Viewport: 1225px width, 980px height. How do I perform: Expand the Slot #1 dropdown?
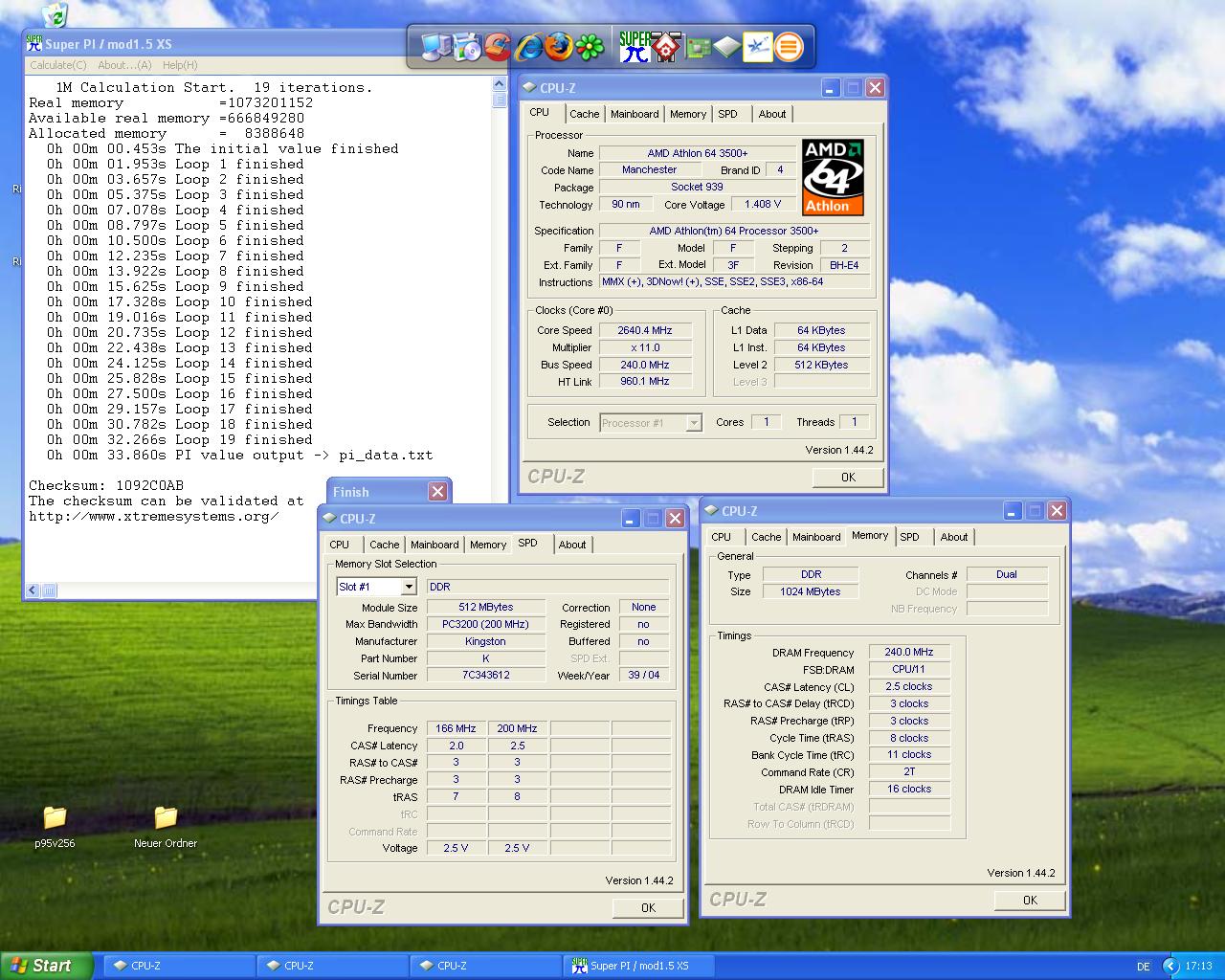pos(409,587)
